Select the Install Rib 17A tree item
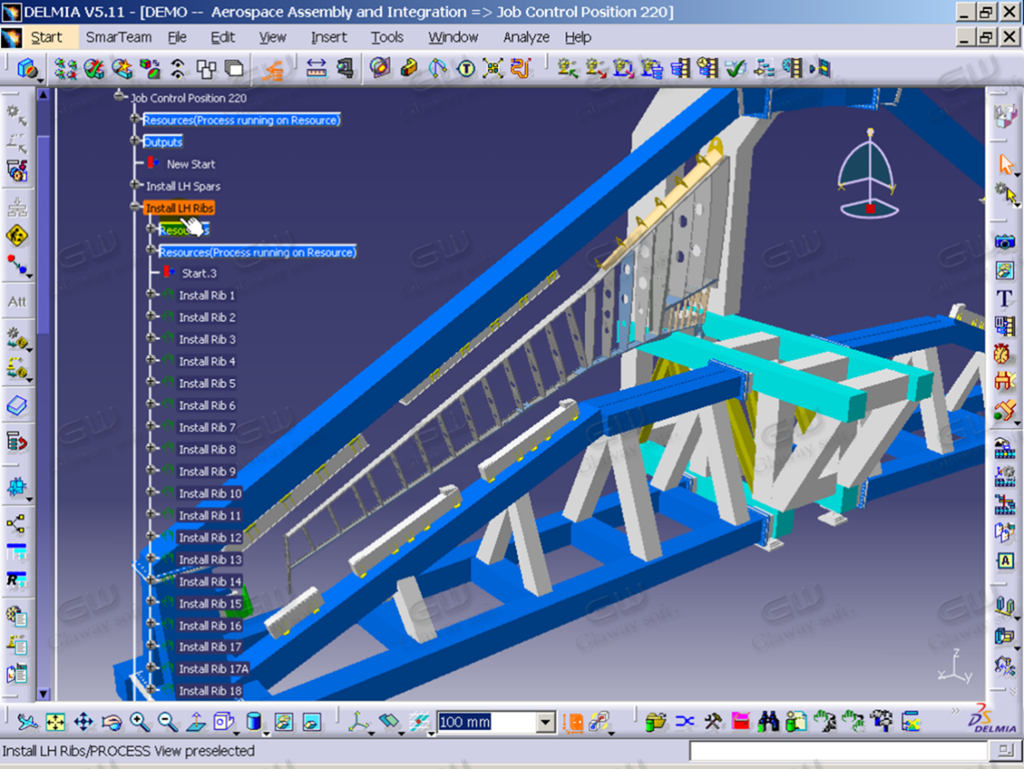The width and height of the screenshot is (1024, 769). (x=214, y=669)
